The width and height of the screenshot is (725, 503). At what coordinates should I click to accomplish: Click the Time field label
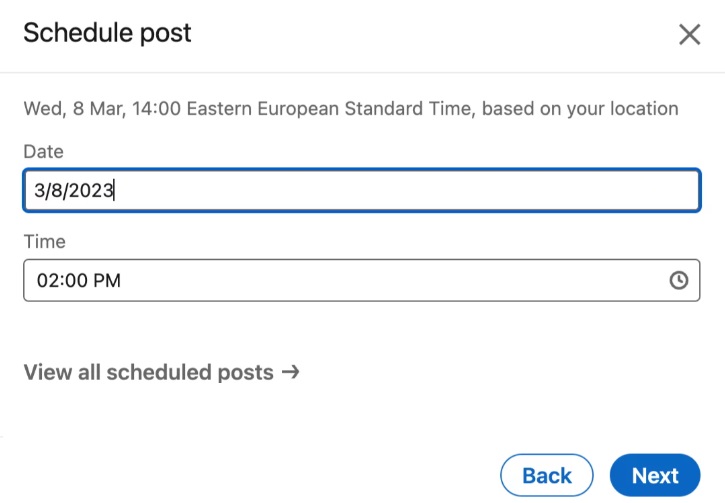(x=44, y=242)
